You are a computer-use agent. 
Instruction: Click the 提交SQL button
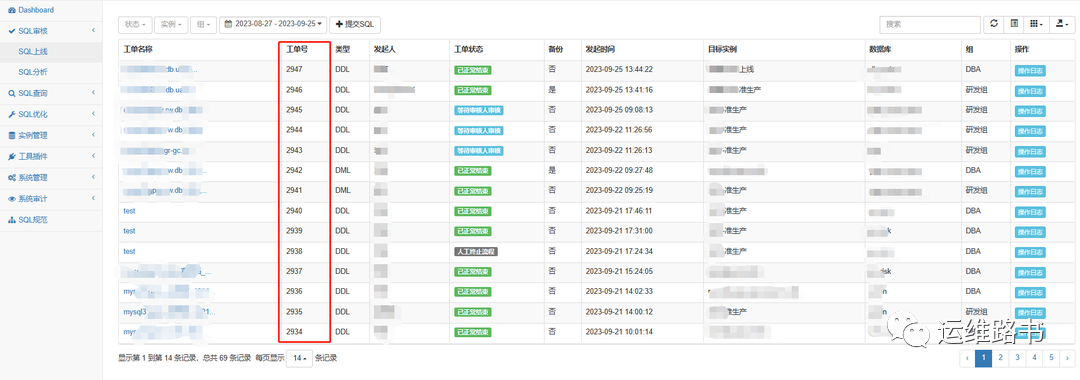(x=355, y=24)
